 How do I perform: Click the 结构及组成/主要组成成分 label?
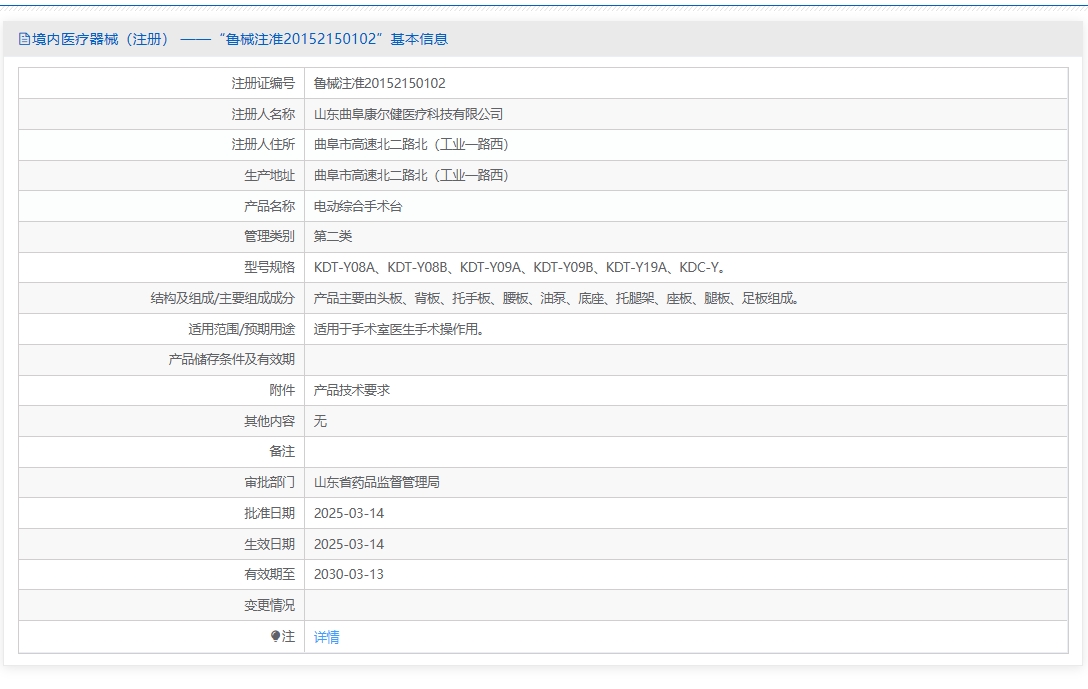point(223,298)
